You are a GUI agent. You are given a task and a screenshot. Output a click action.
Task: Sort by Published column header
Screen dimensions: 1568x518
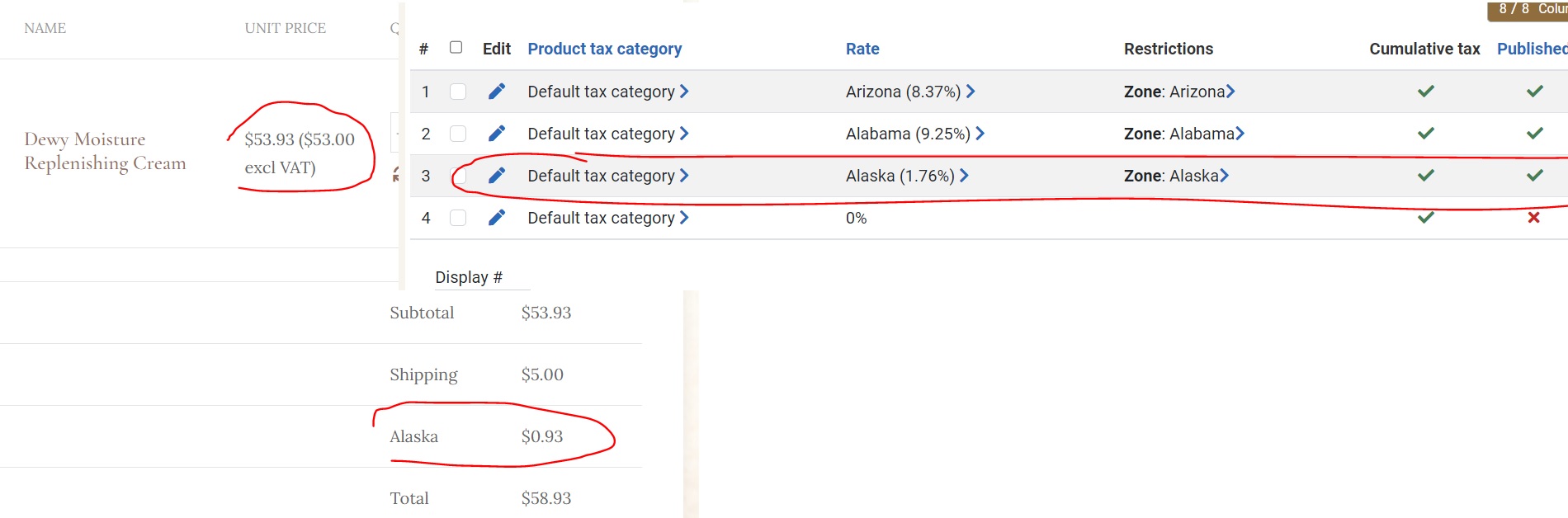click(x=1533, y=49)
